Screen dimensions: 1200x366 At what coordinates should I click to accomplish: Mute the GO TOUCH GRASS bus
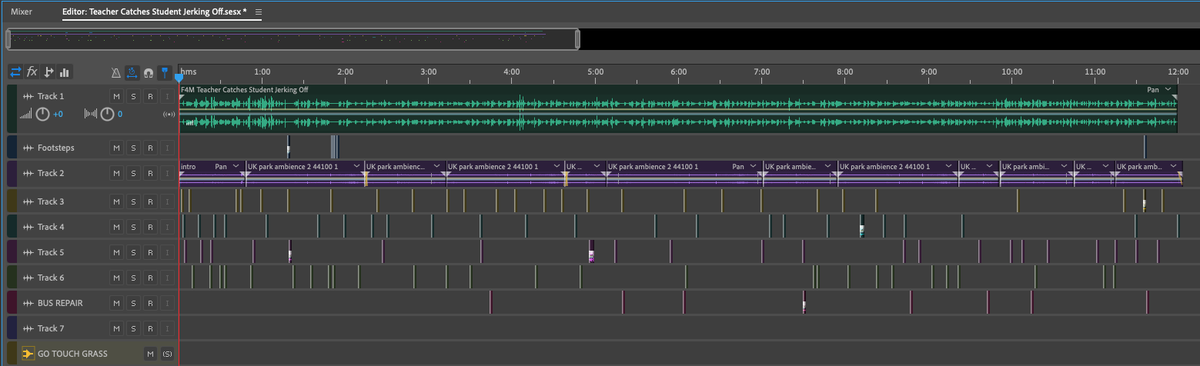click(150, 354)
